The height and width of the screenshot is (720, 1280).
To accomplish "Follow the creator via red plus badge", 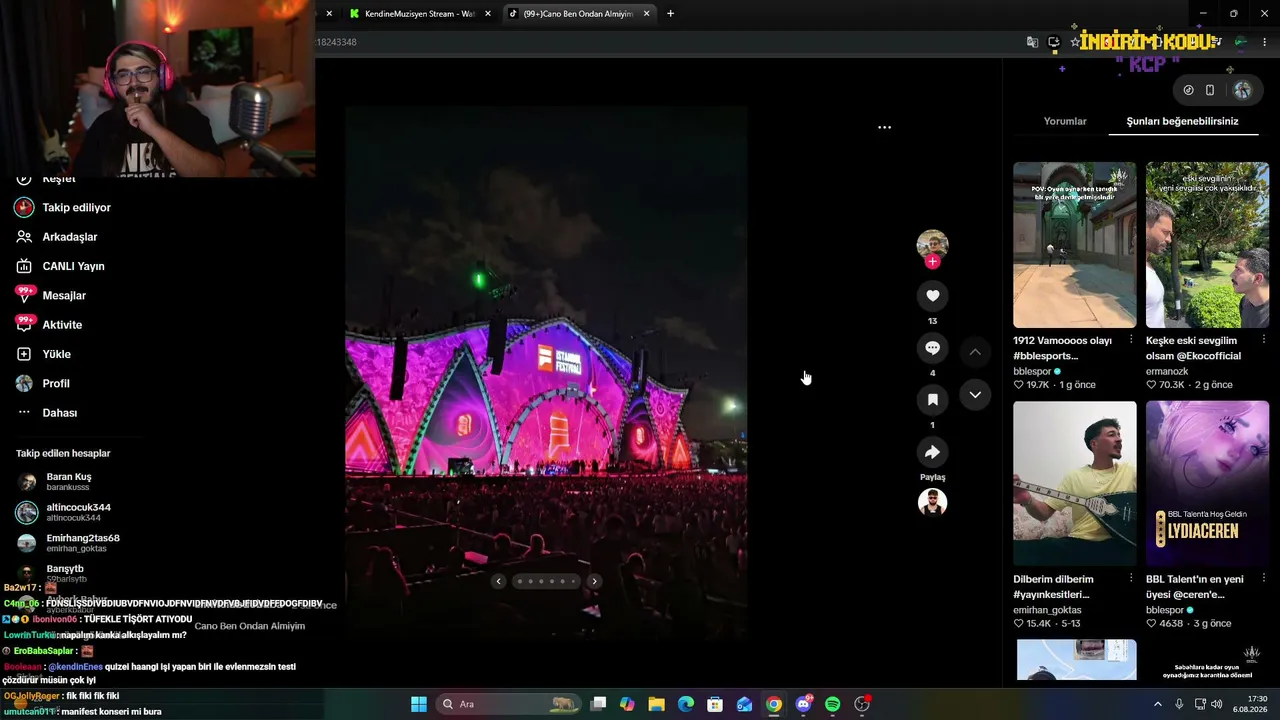I will [x=932, y=262].
